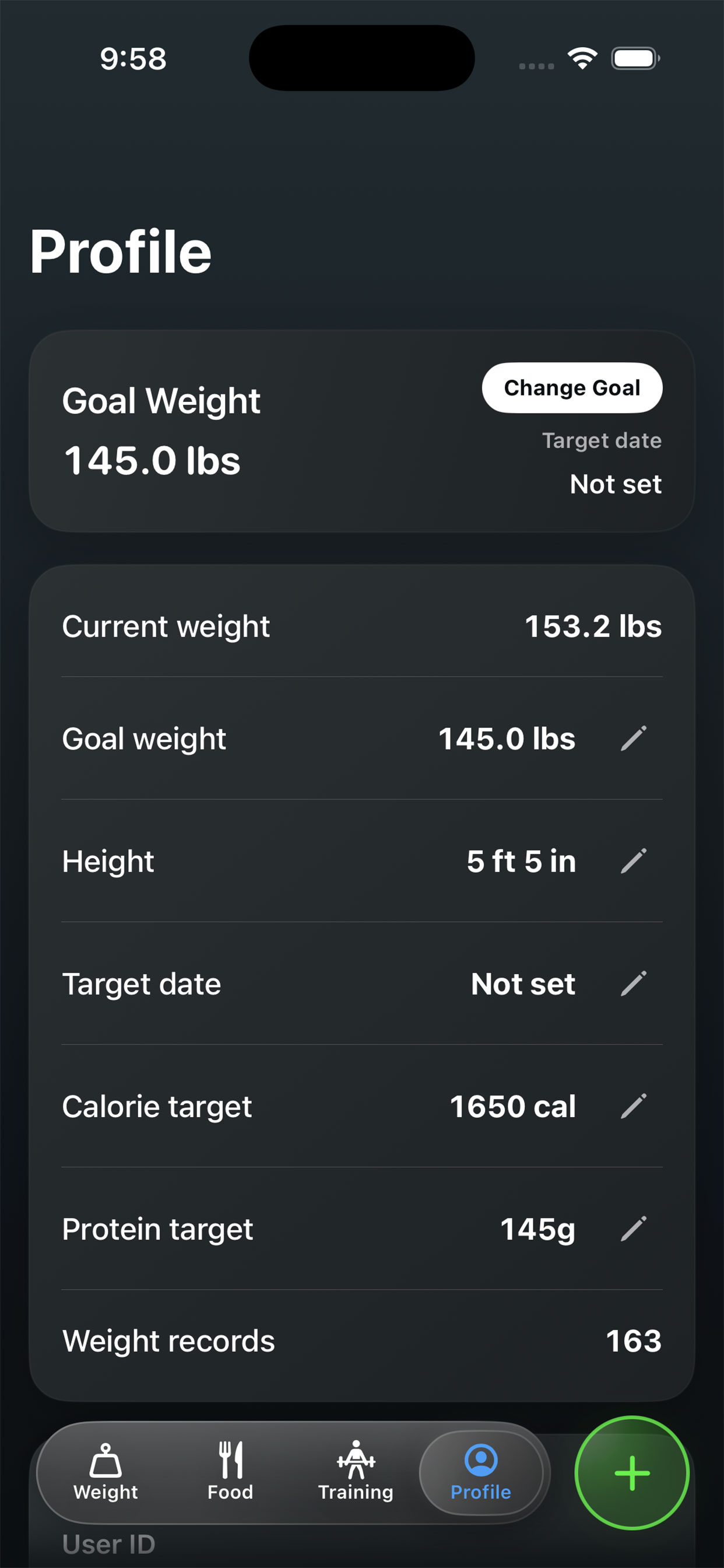Tap the Target date edit pencil
This screenshot has width=724, height=1568.
click(x=633, y=984)
